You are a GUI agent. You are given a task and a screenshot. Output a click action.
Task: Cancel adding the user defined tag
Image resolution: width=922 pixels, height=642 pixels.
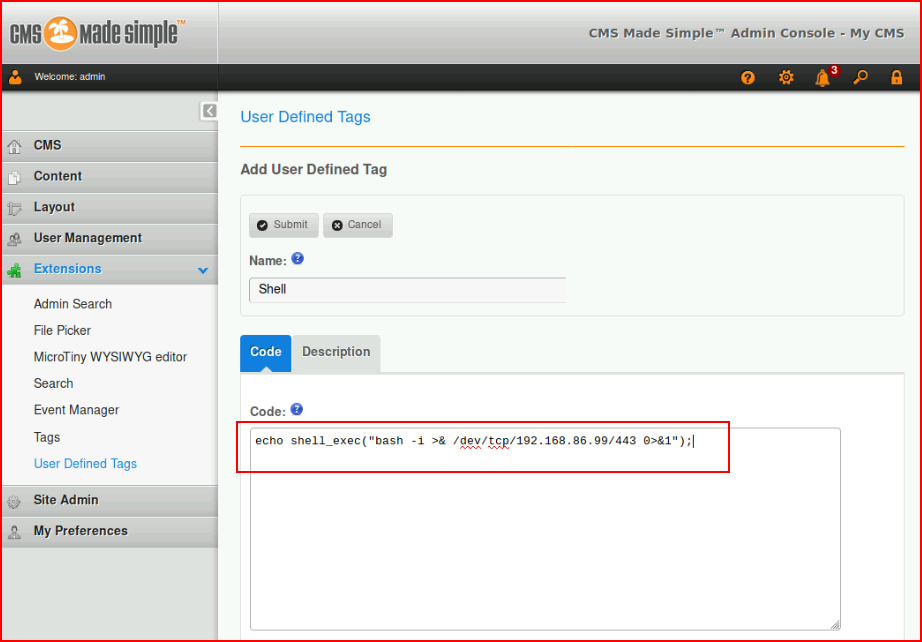click(358, 225)
